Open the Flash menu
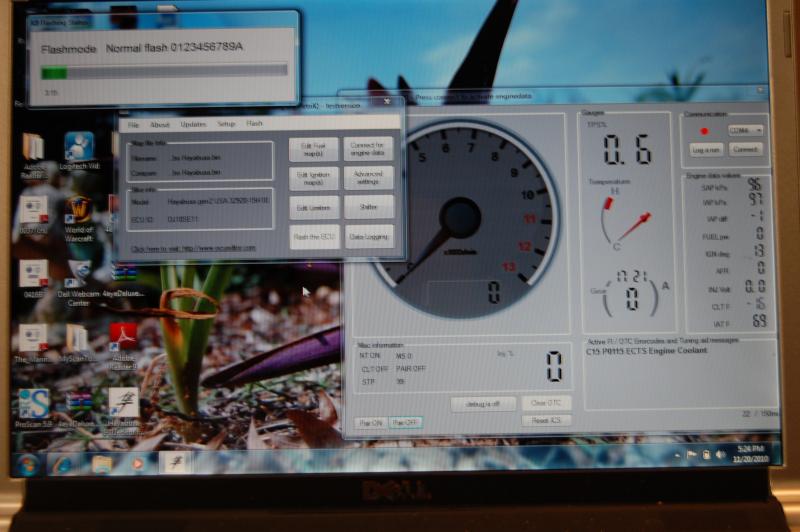Screen dimensions: 800x532 point(255,124)
